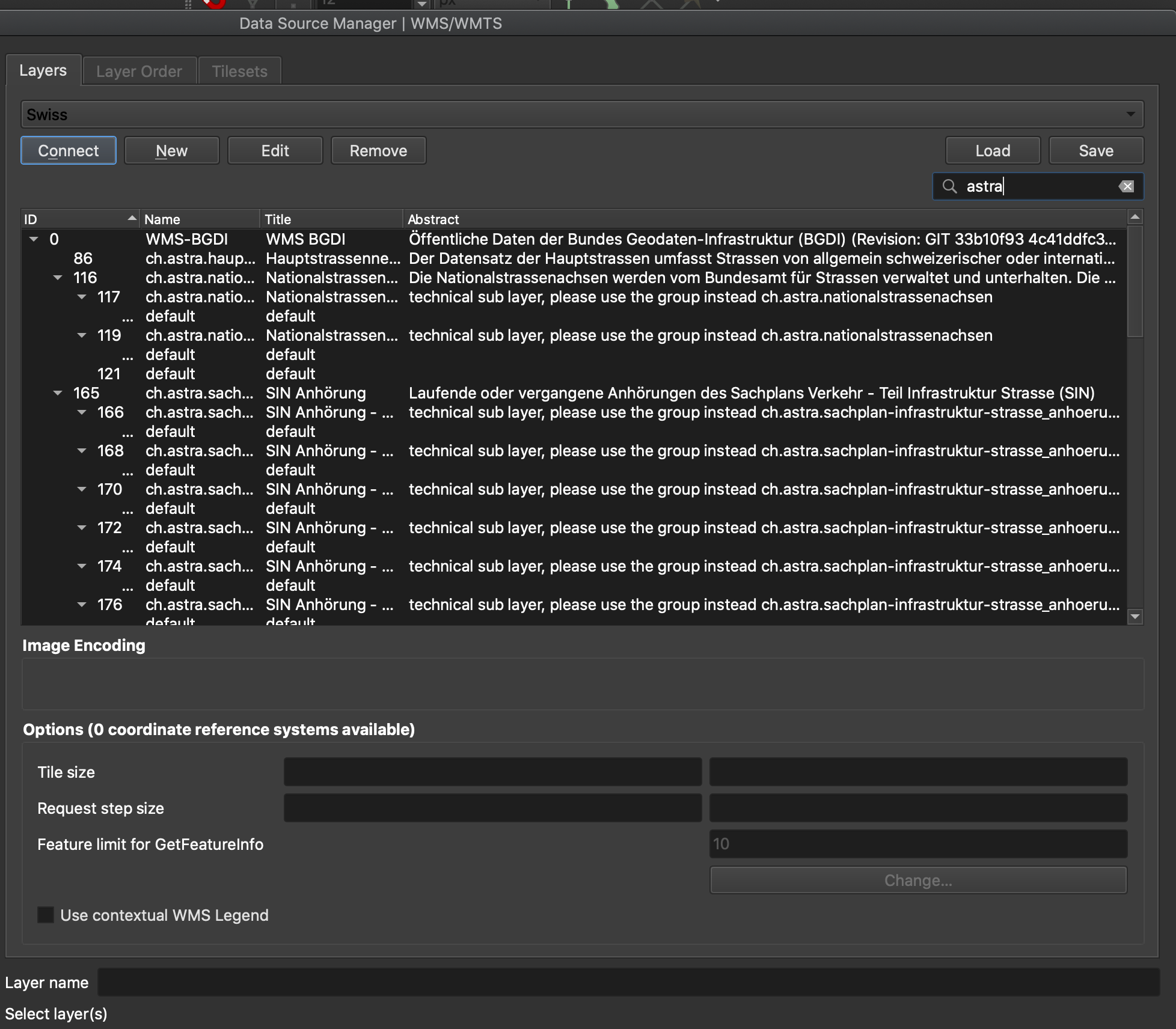1176x1029 pixels.
Task: Click the magnifier icon in search box
Action: [x=949, y=186]
